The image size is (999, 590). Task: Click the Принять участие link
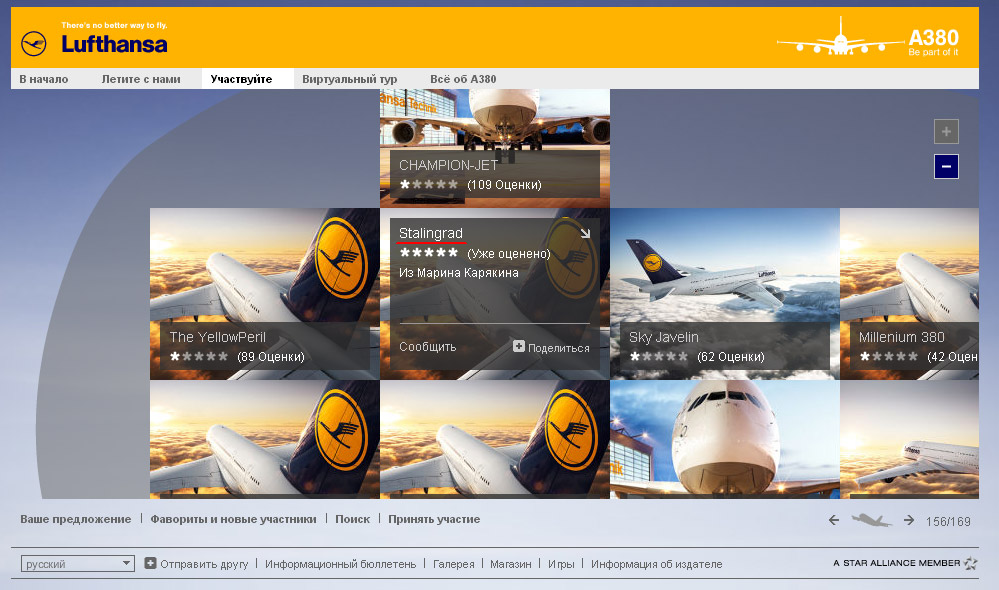(x=435, y=519)
